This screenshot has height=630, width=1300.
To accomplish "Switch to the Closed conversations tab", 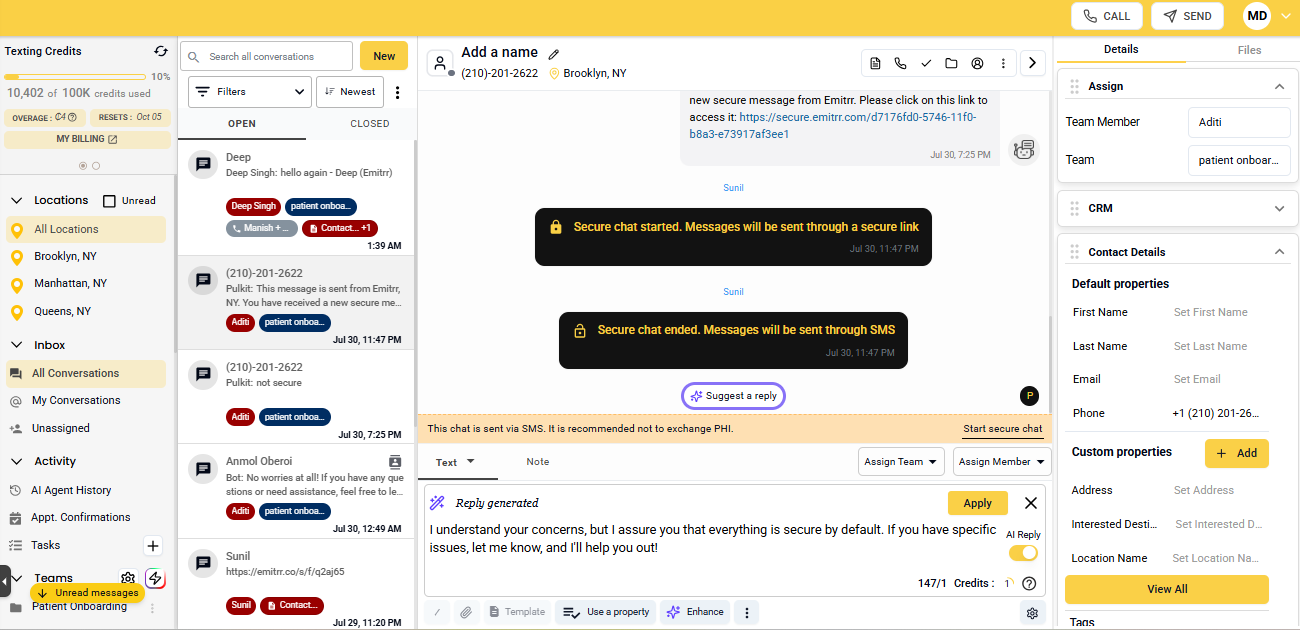I will [369, 124].
